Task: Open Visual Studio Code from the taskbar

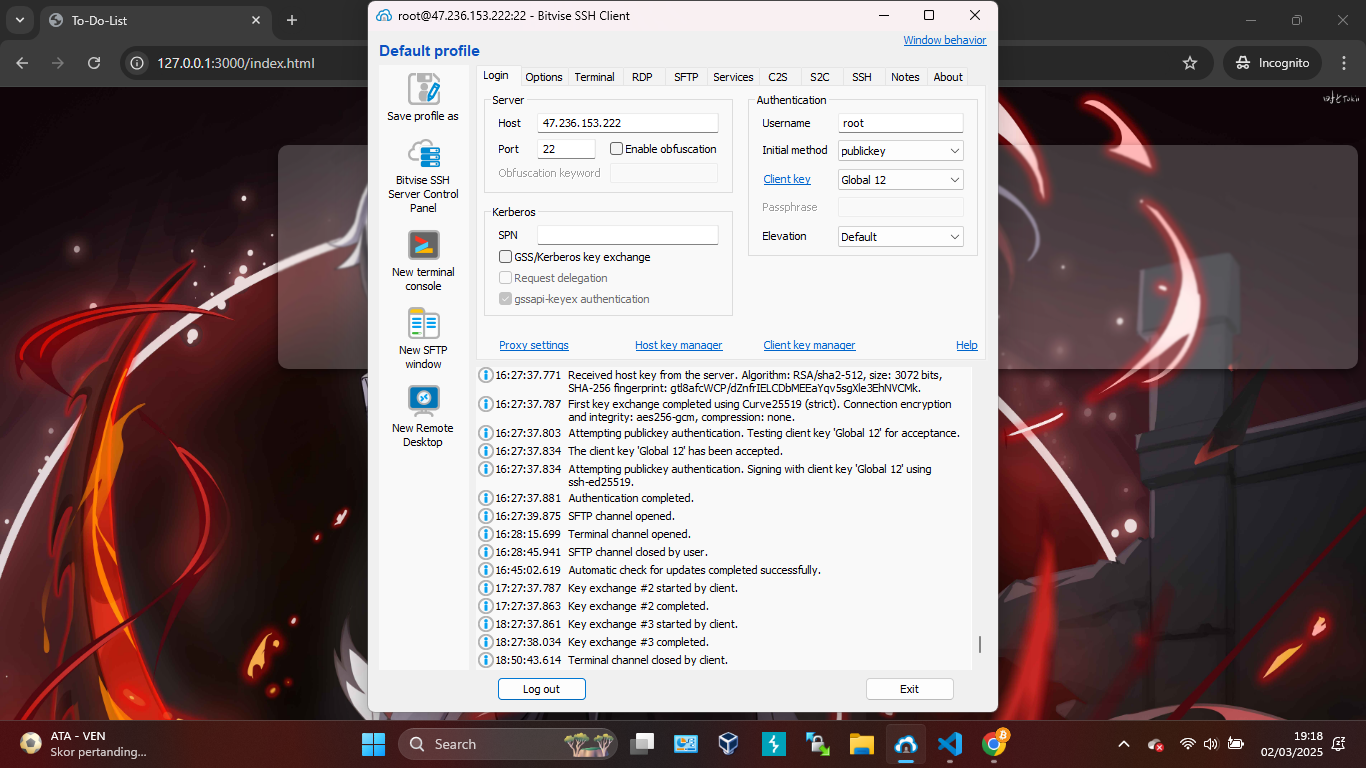Action: (x=950, y=744)
